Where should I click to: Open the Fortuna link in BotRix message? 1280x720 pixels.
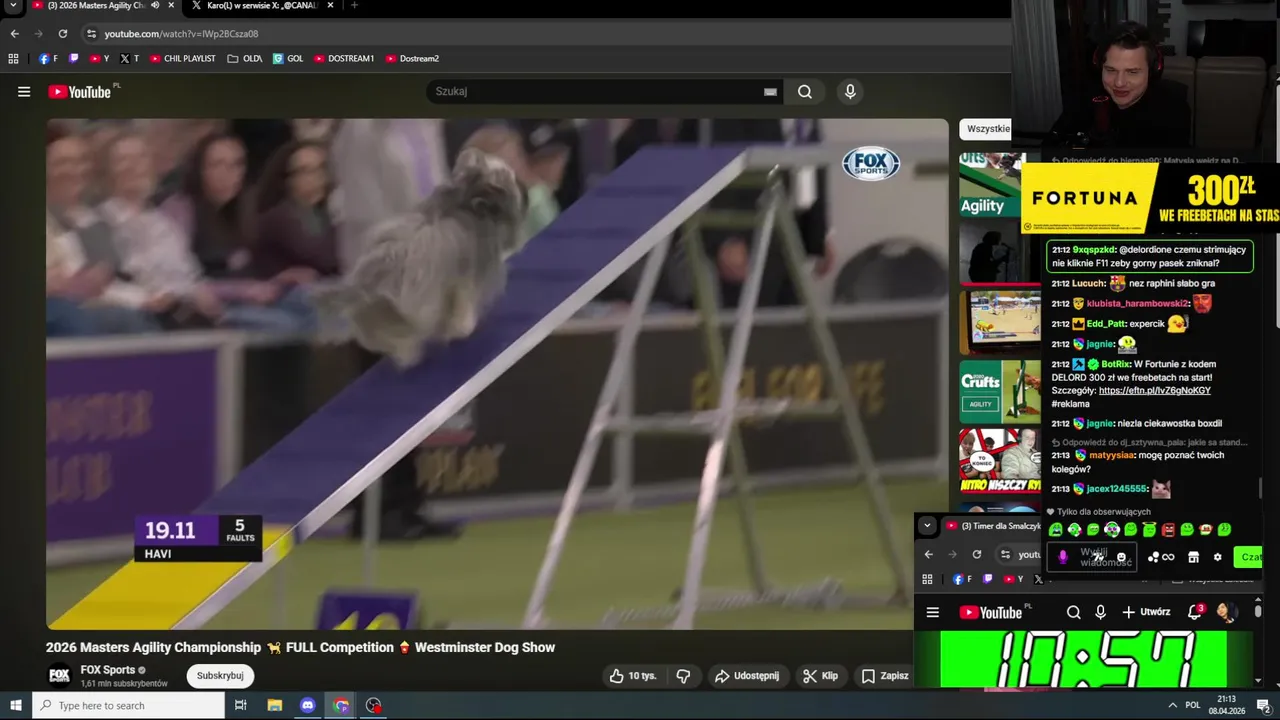1154,391
